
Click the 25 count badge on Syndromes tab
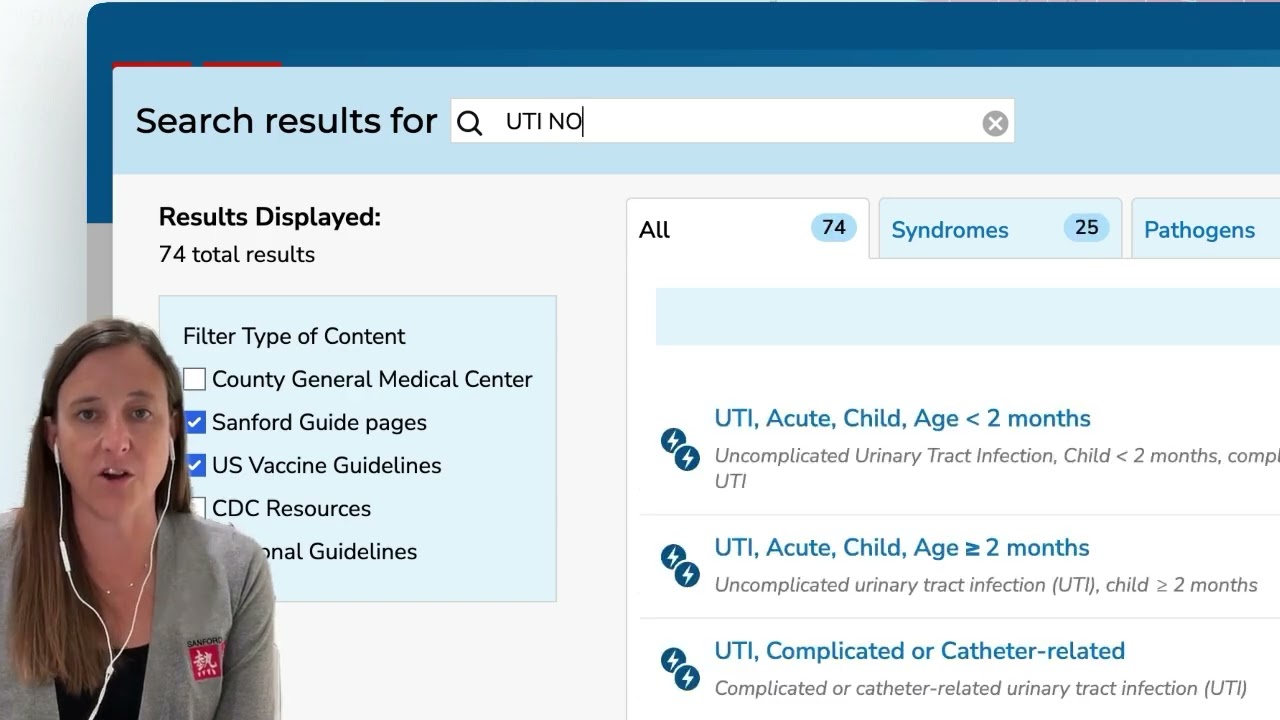click(1086, 228)
